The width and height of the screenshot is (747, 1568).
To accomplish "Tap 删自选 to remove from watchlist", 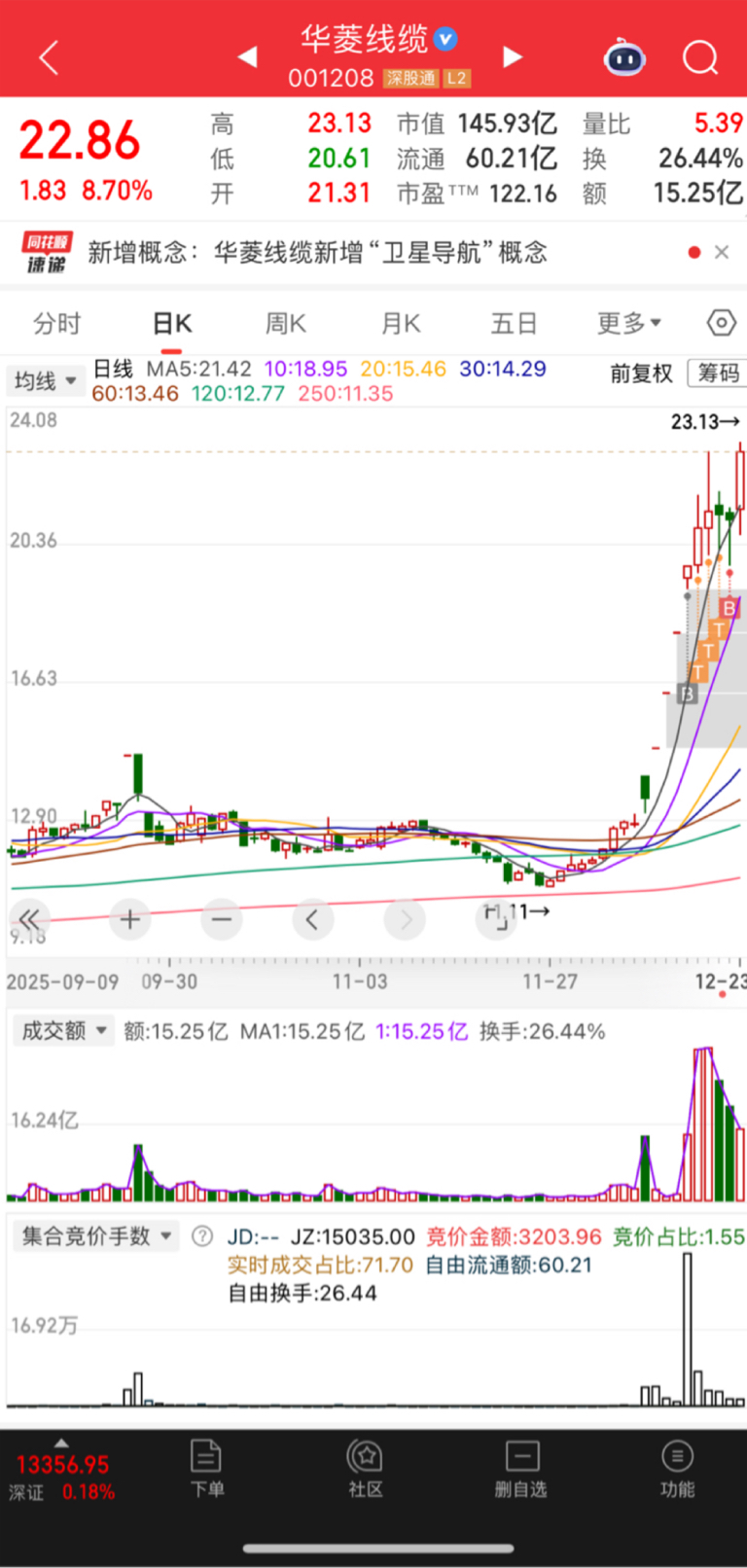I will point(521,1469).
